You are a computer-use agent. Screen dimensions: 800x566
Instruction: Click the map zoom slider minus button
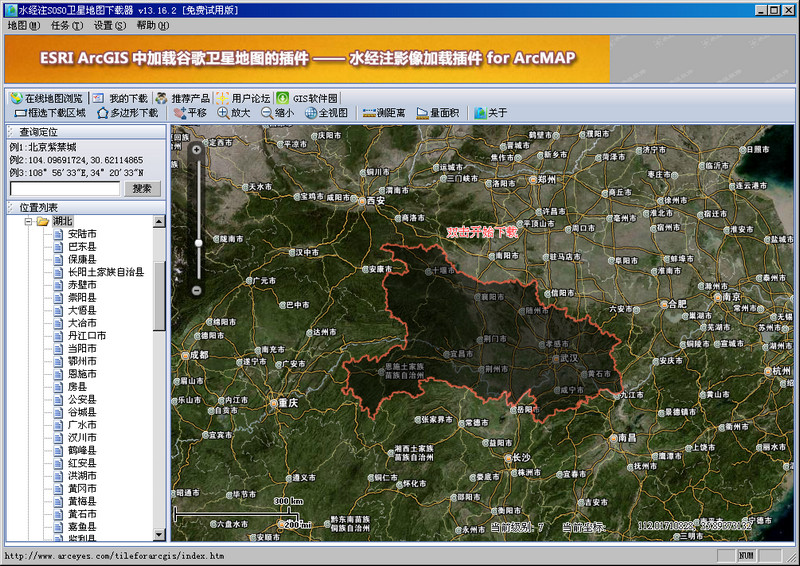(x=196, y=290)
